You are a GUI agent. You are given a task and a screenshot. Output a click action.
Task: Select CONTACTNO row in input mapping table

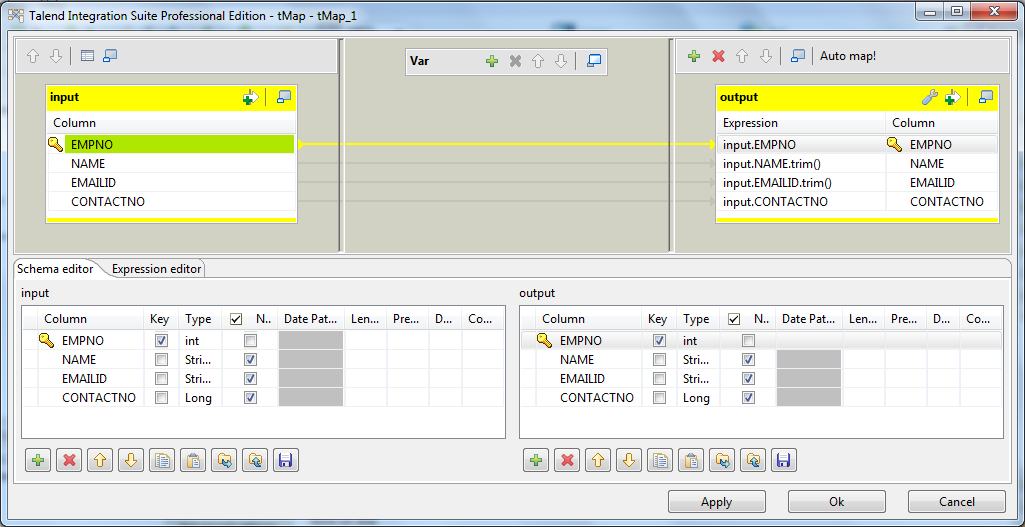coord(171,201)
